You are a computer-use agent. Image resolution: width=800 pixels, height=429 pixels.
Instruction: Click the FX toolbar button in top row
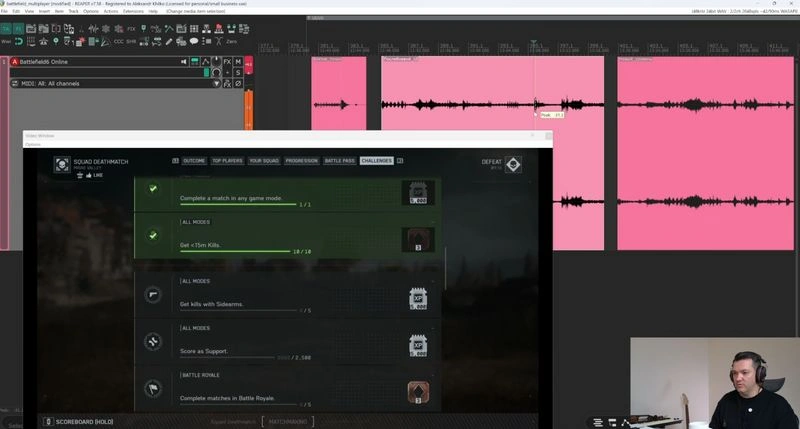pos(131,29)
